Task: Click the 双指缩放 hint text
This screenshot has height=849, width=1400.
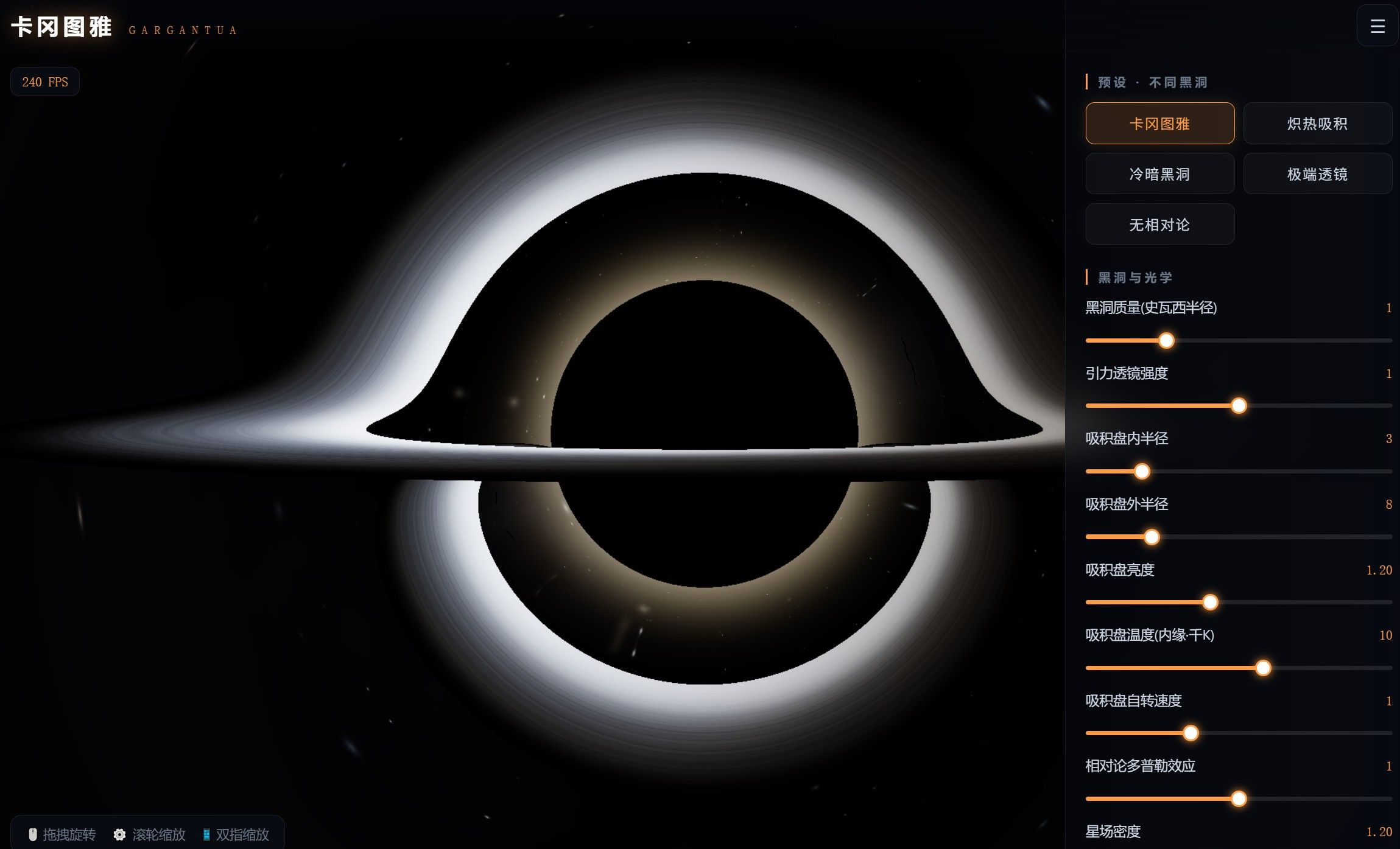Action: [242, 834]
